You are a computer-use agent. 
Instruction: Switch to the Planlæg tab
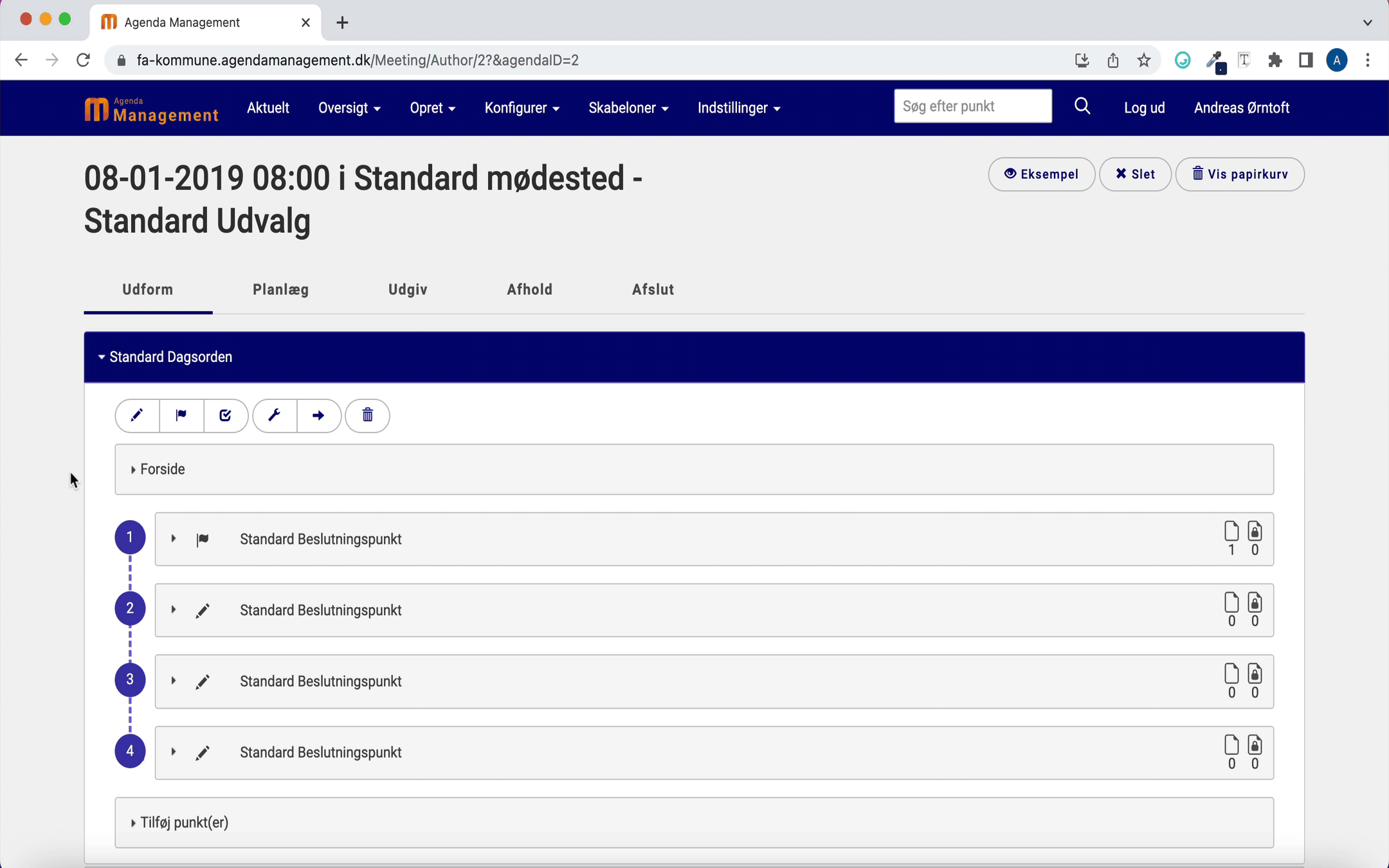(x=280, y=289)
